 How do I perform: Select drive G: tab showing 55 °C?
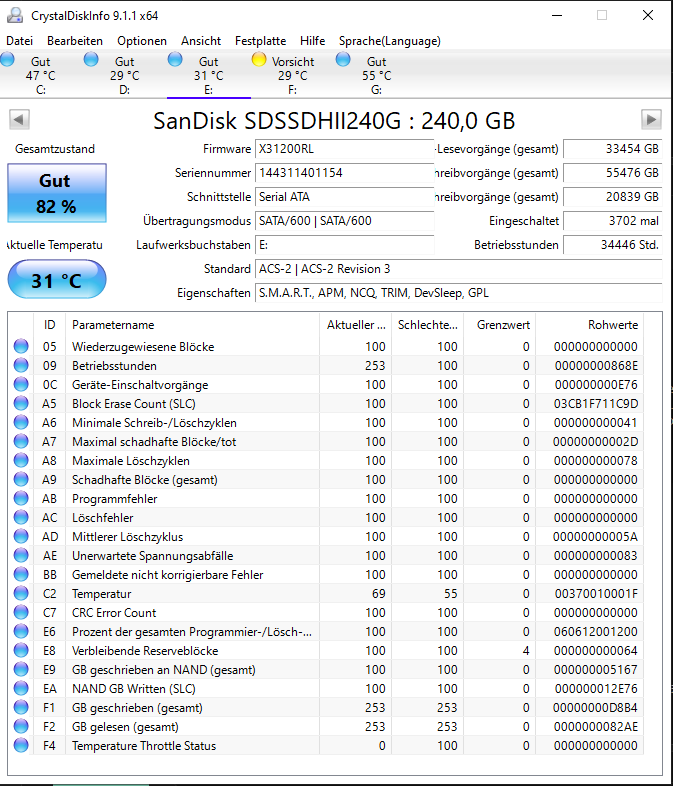[377, 75]
